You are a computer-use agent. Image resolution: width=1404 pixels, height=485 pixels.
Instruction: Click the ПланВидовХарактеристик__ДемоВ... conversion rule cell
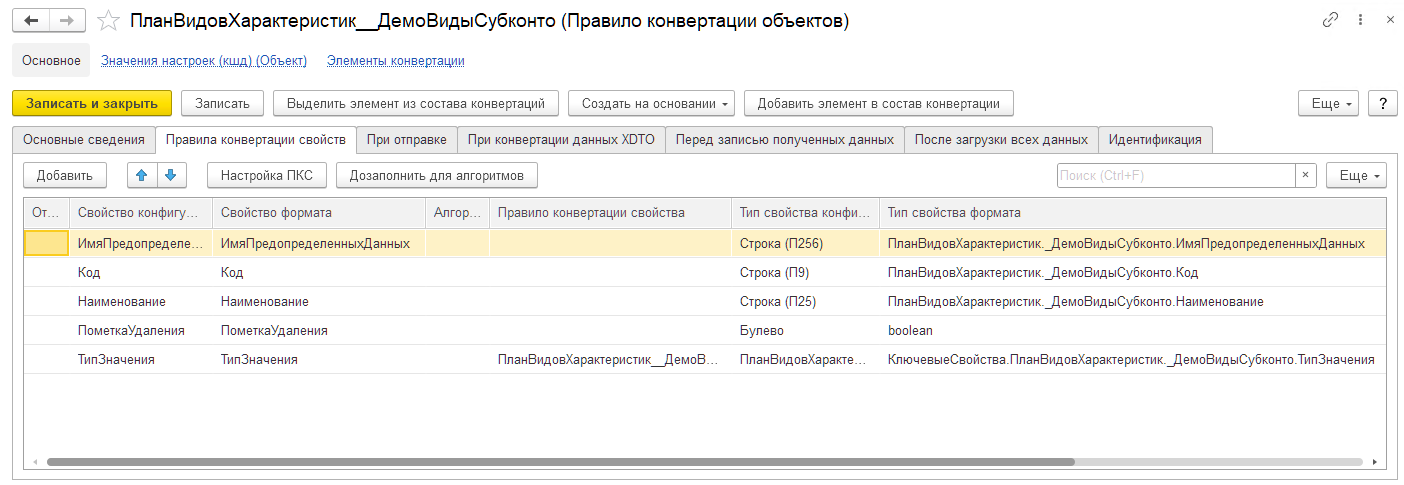610,359
